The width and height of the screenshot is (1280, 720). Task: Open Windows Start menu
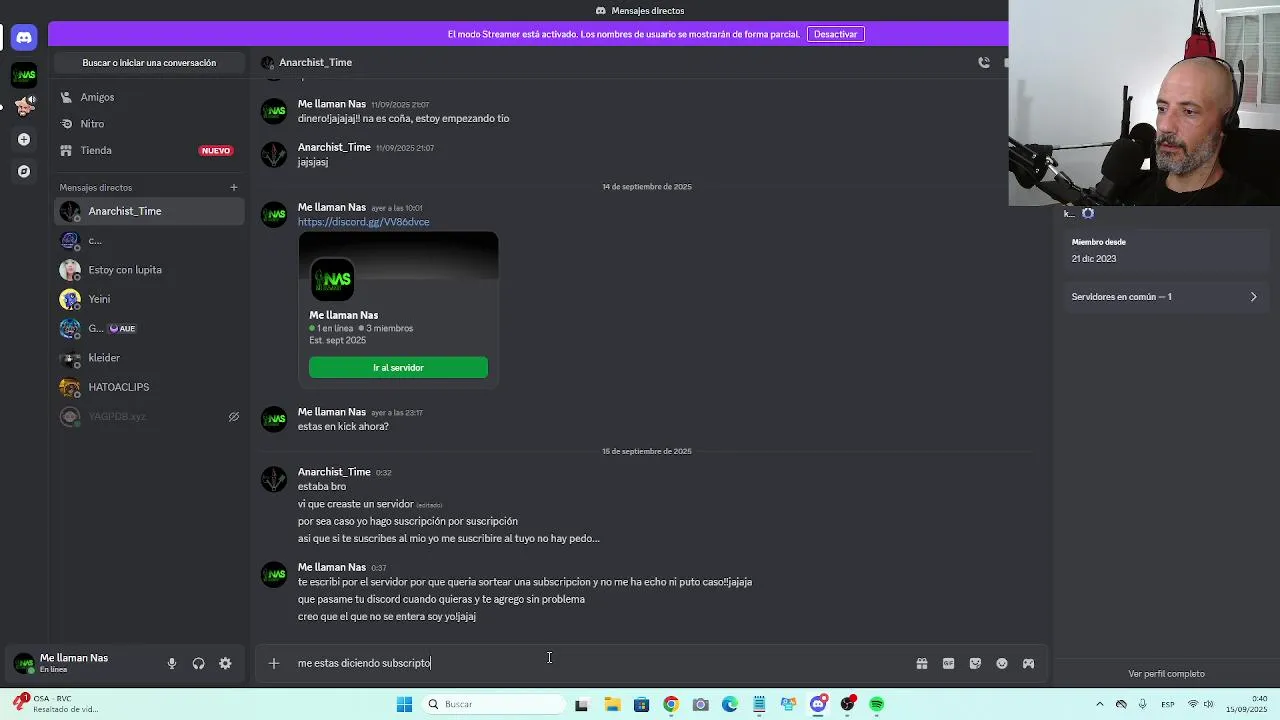coord(404,704)
